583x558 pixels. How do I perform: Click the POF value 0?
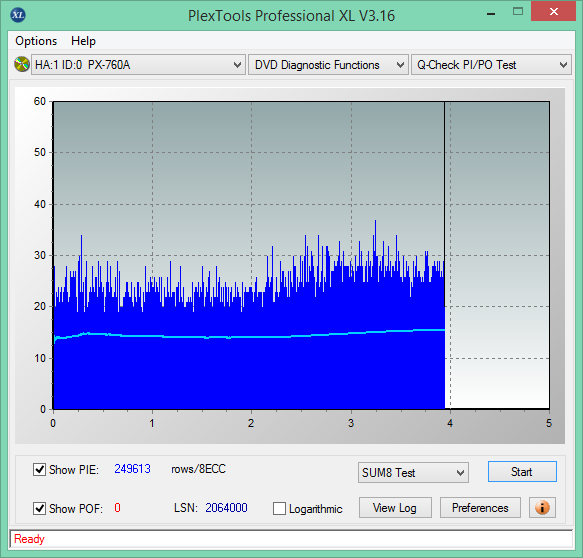tap(117, 508)
